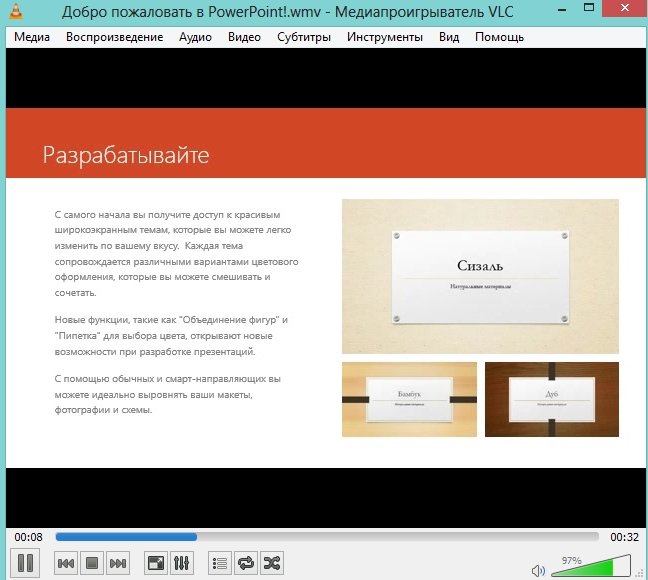Toggle shuffle random playback

tap(271, 564)
